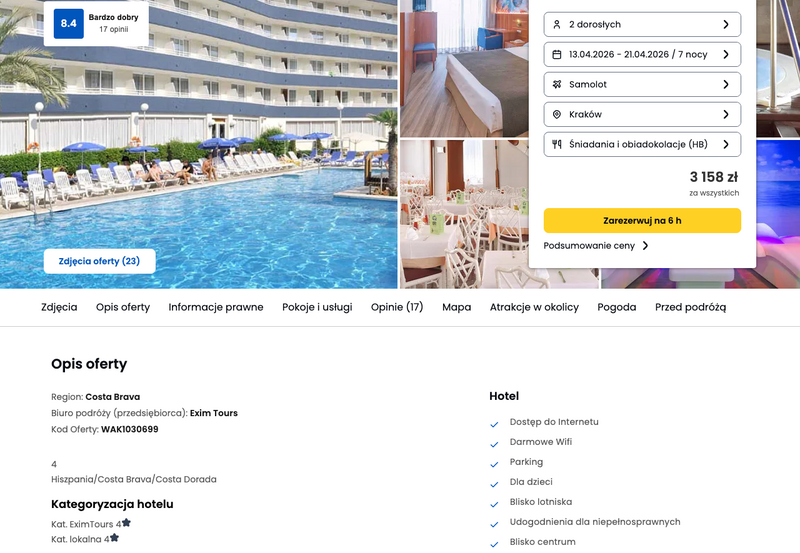Go to the Atrakcje w okolicy tab
This screenshot has width=800, height=553.
coord(534,307)
